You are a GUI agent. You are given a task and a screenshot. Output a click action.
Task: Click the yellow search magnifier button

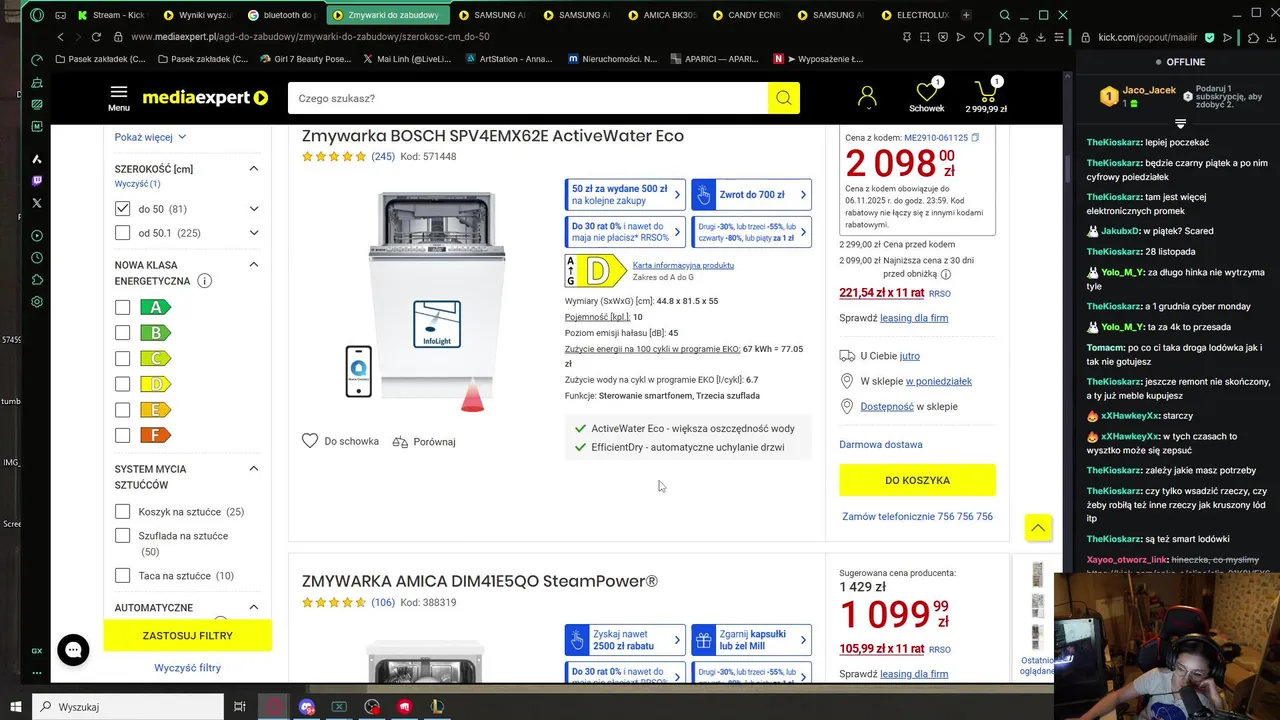pyautogui.click(x=784, y=98)
